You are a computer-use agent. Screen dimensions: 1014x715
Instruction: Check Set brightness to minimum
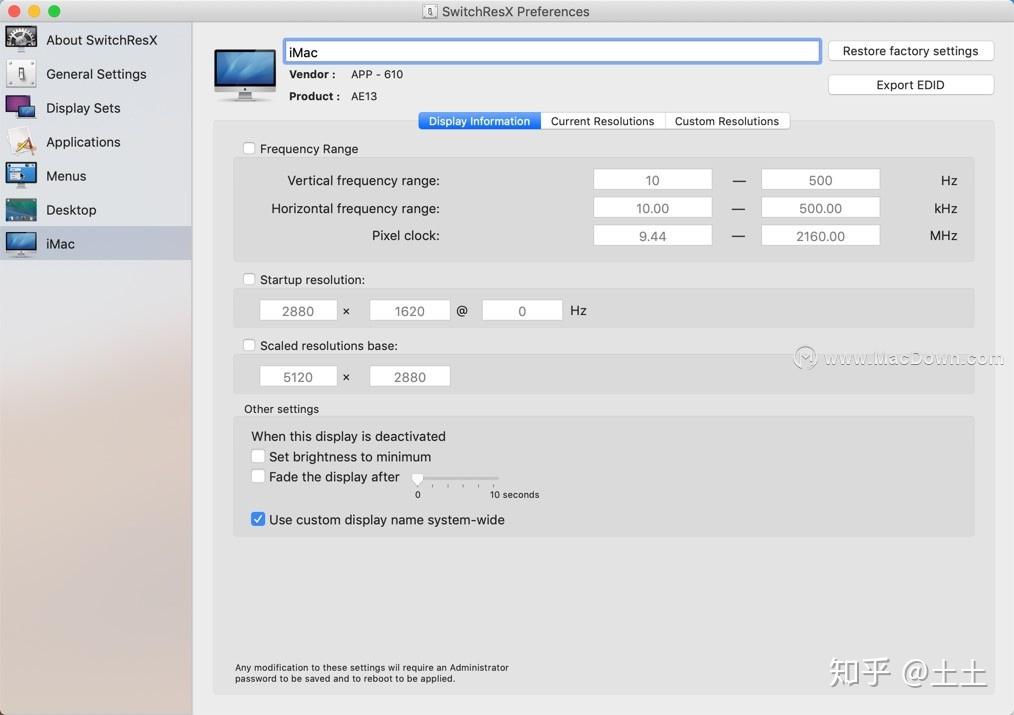(257, 456)
